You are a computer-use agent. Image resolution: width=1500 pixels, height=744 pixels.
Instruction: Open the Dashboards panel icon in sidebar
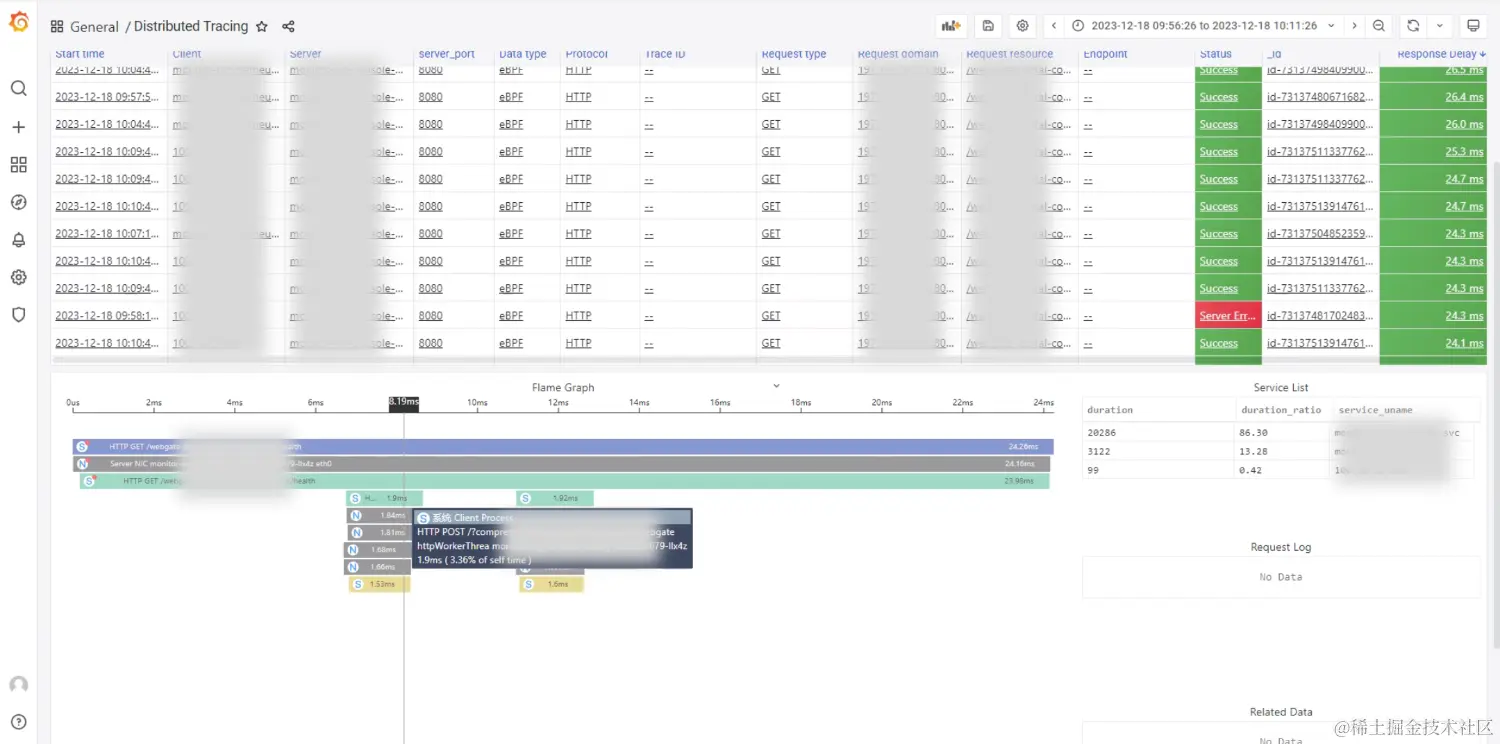pos(18,164)
